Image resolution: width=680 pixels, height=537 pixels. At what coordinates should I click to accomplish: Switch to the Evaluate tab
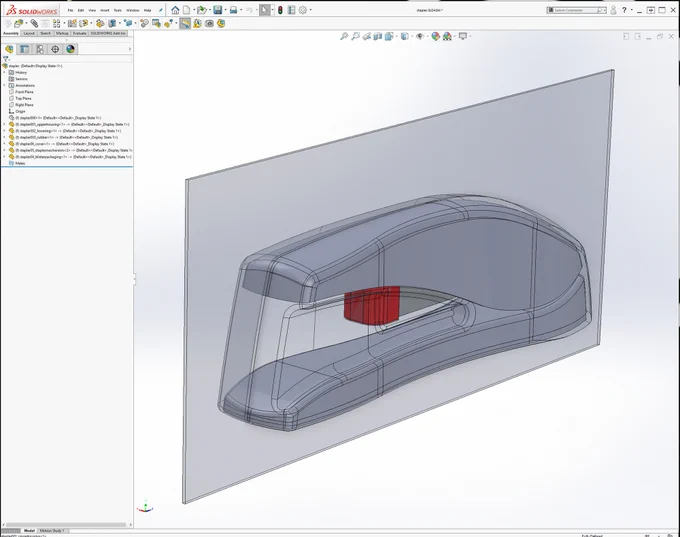[79, 33]
